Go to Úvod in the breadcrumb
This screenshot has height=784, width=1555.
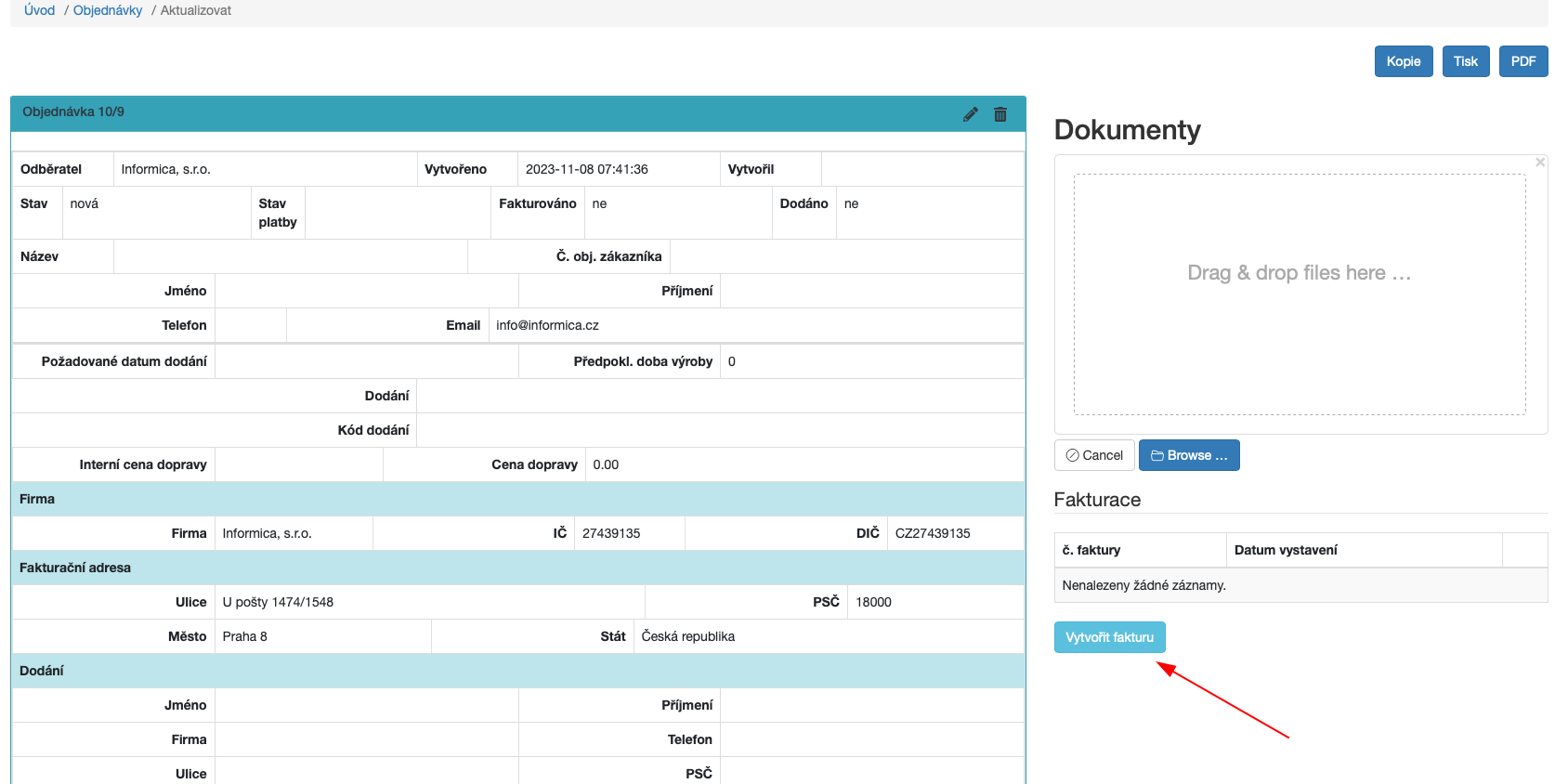[x=39, y=10]
